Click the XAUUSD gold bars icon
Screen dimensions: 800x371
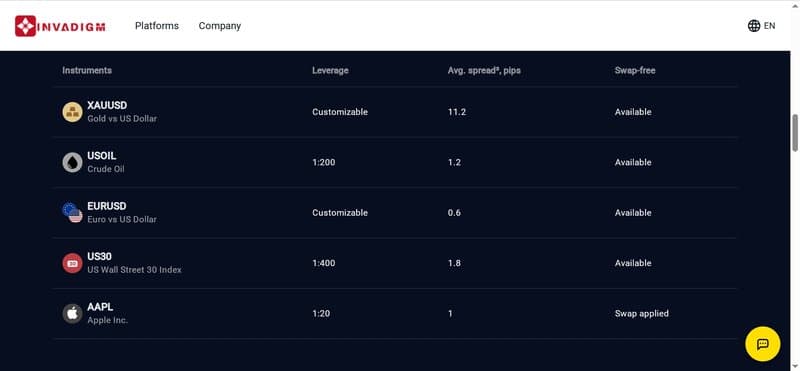[x=72, y=112]
